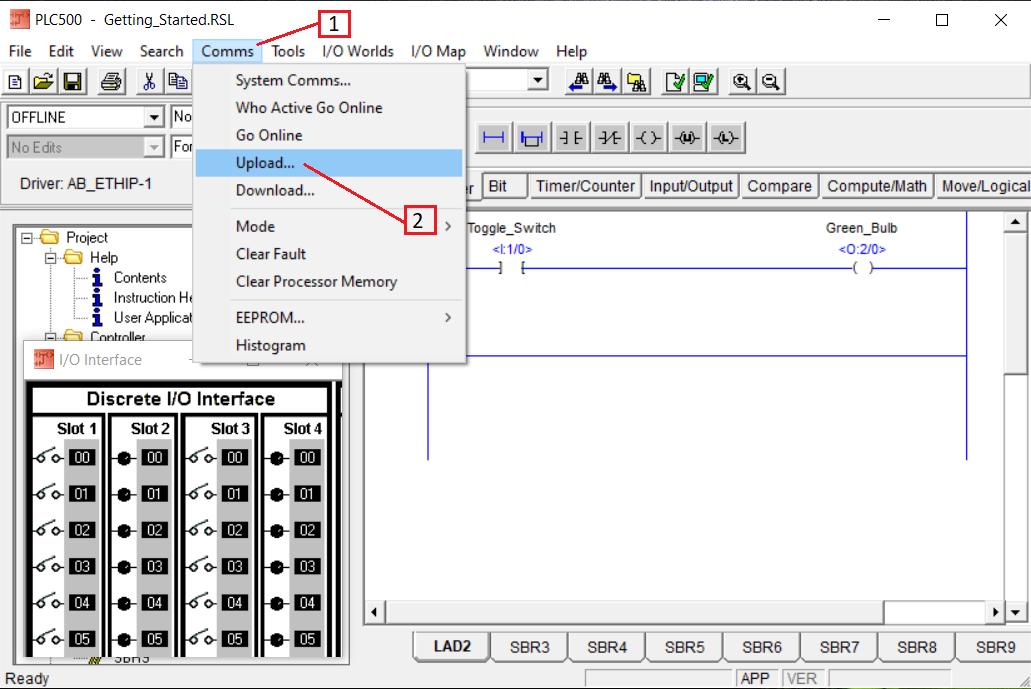The image size is (1031, 689).
Task: Click the Cut scissors toolbar icon
Action: point(149,82)
